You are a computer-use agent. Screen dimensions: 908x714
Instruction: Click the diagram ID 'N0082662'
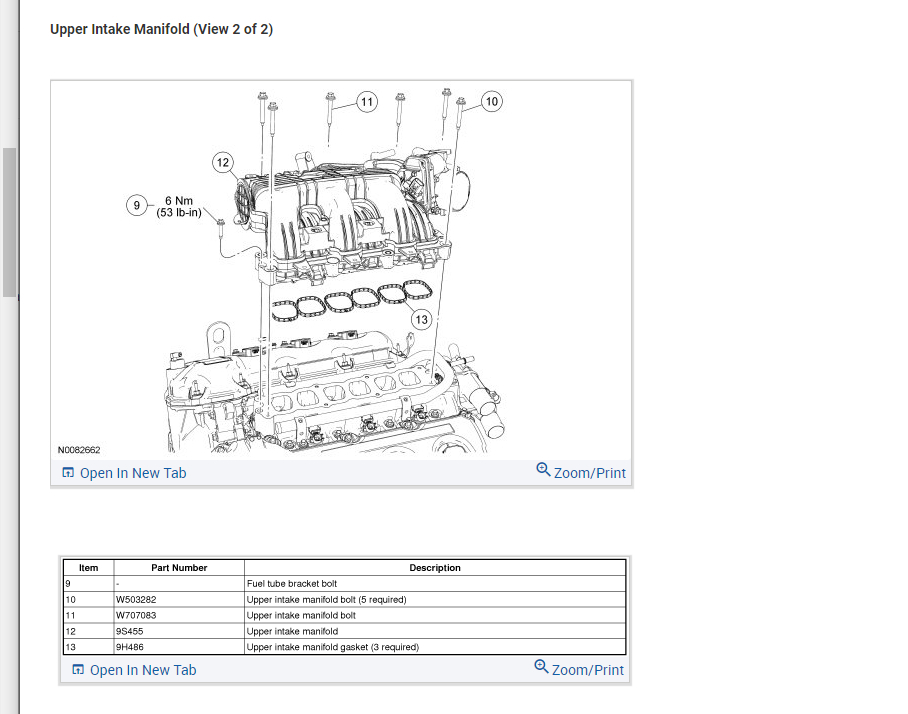(79, 450)
